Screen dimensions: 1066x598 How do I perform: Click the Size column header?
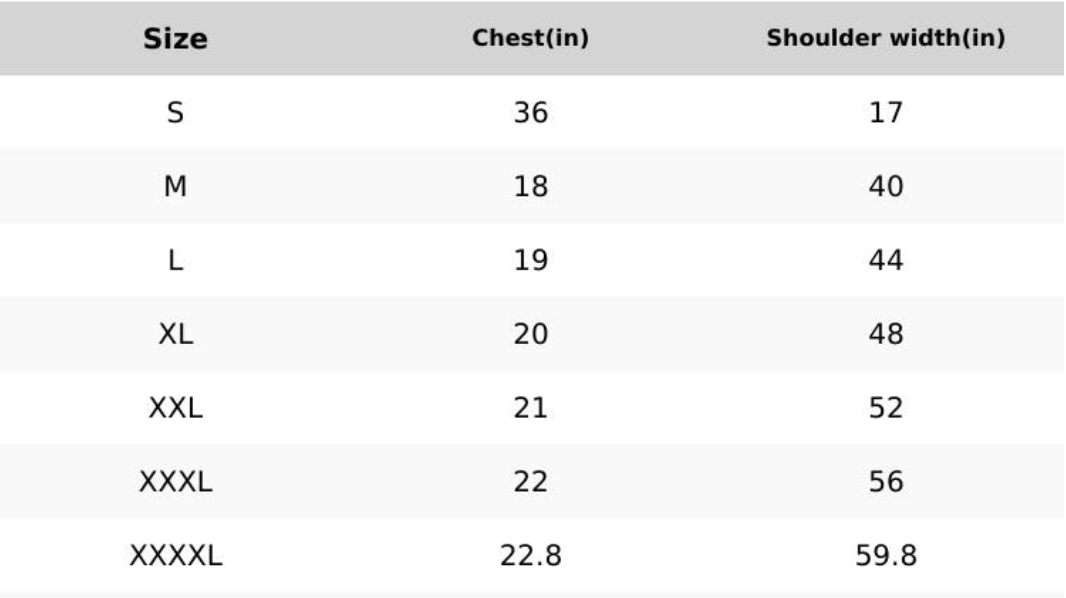(175, 39)
